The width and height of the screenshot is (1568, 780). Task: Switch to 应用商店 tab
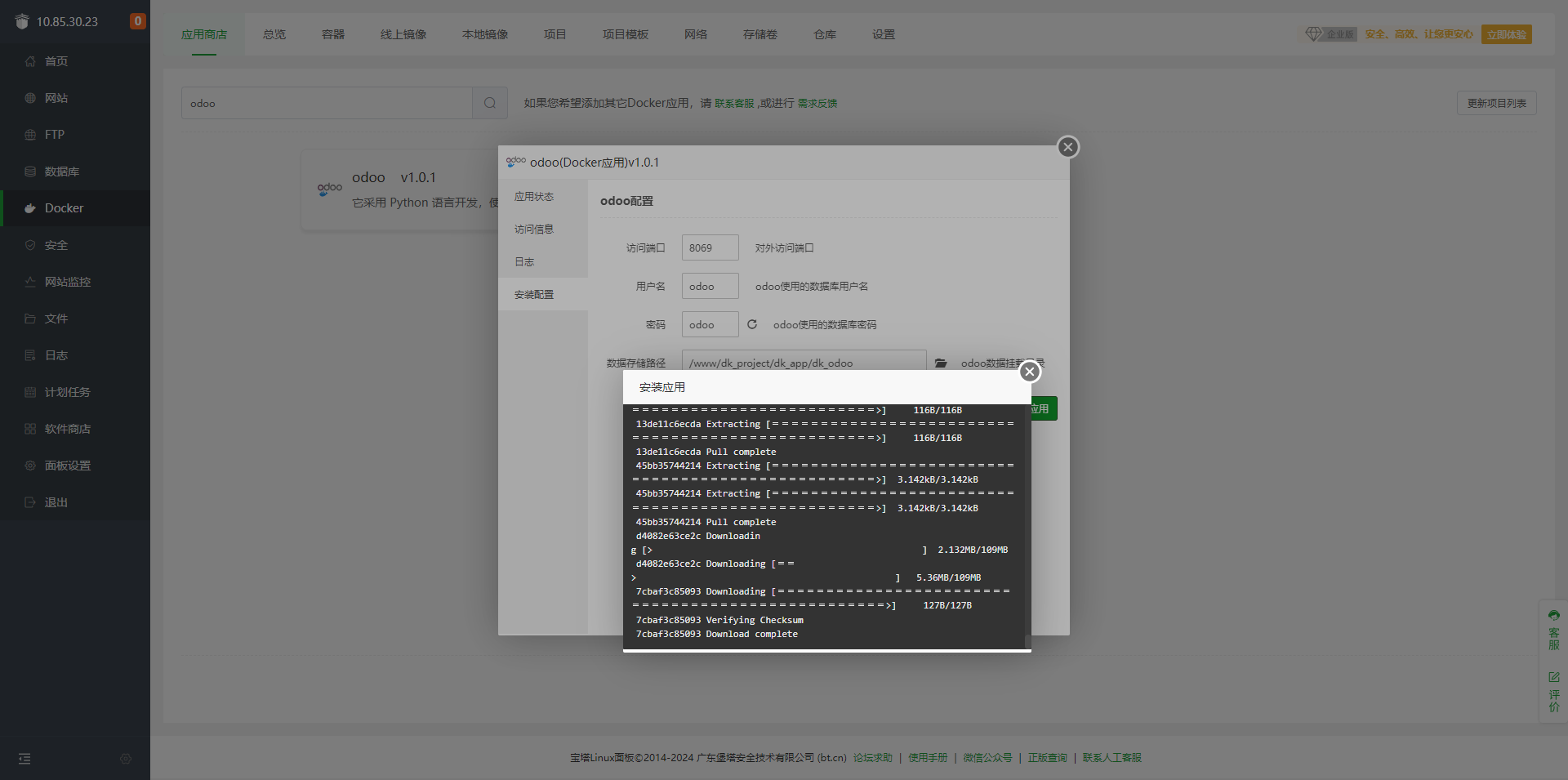(204, 34)
